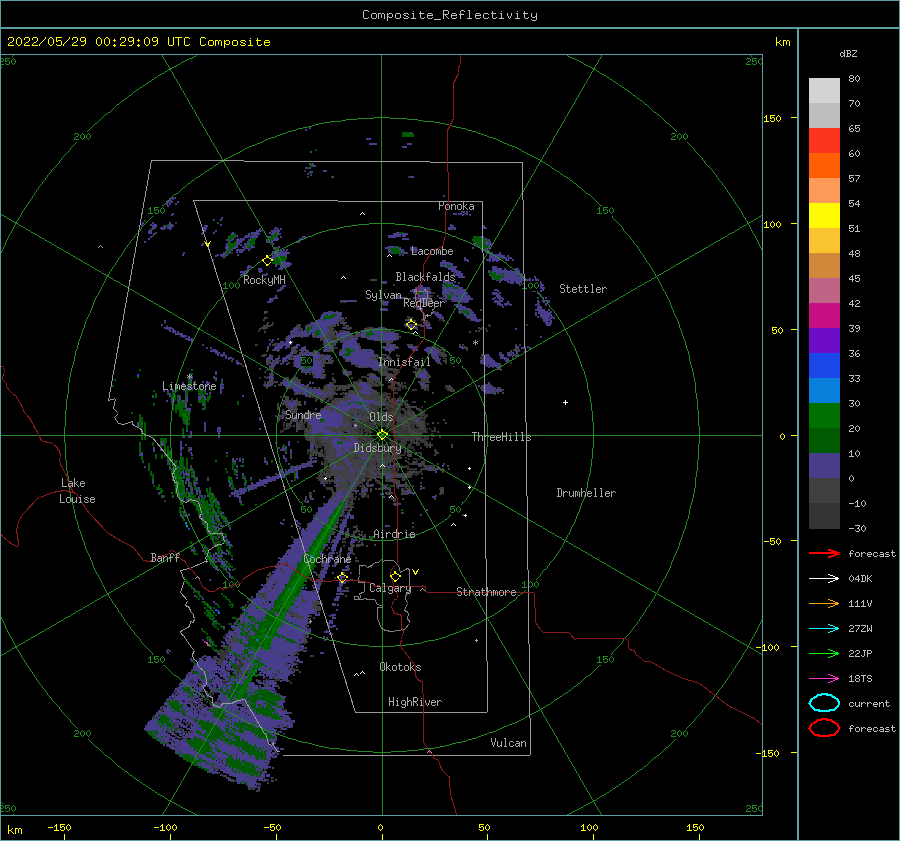Click the Sundre label

click(304, 414)
